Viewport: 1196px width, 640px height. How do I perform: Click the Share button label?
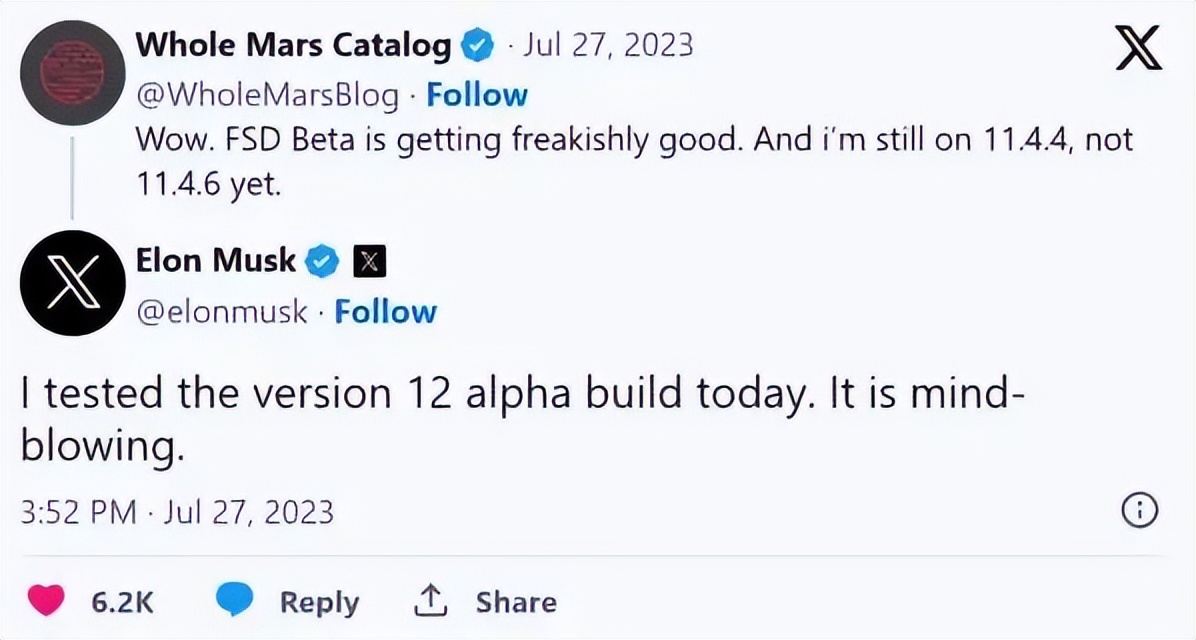[x=514, y=601]
